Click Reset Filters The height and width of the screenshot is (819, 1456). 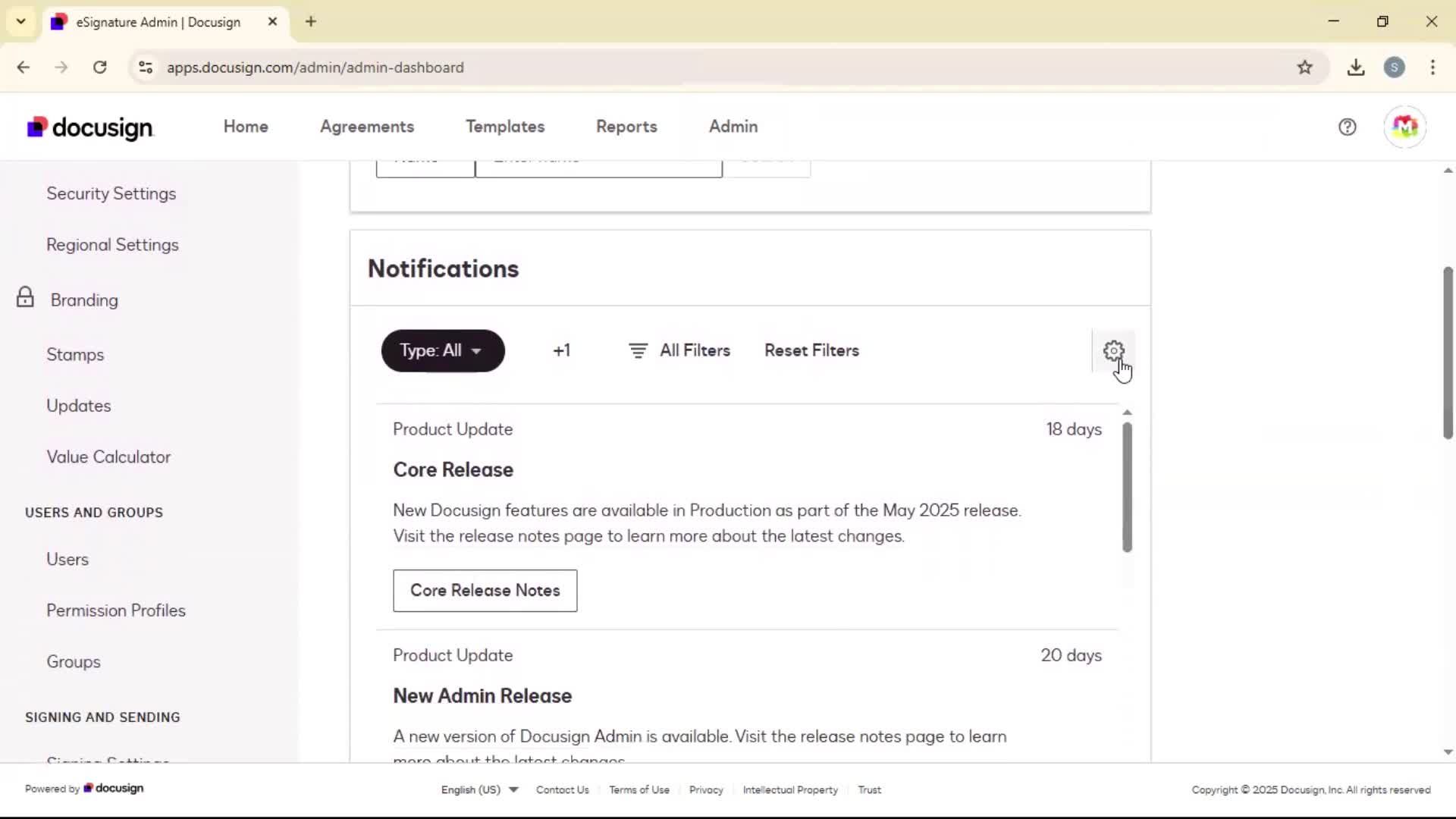pyautogui.click(x=811, y=350)
